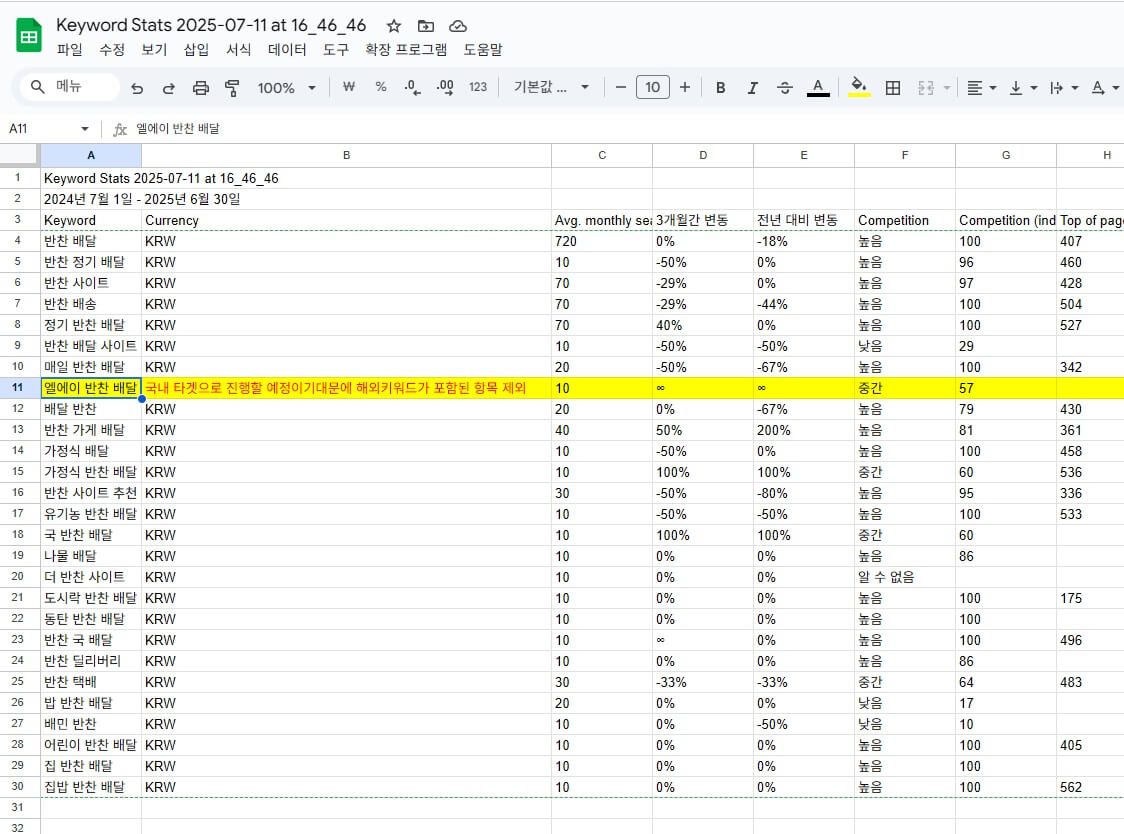Click the formula bar content
This screenshot has width=1124, height=834.
pos(178,128)
